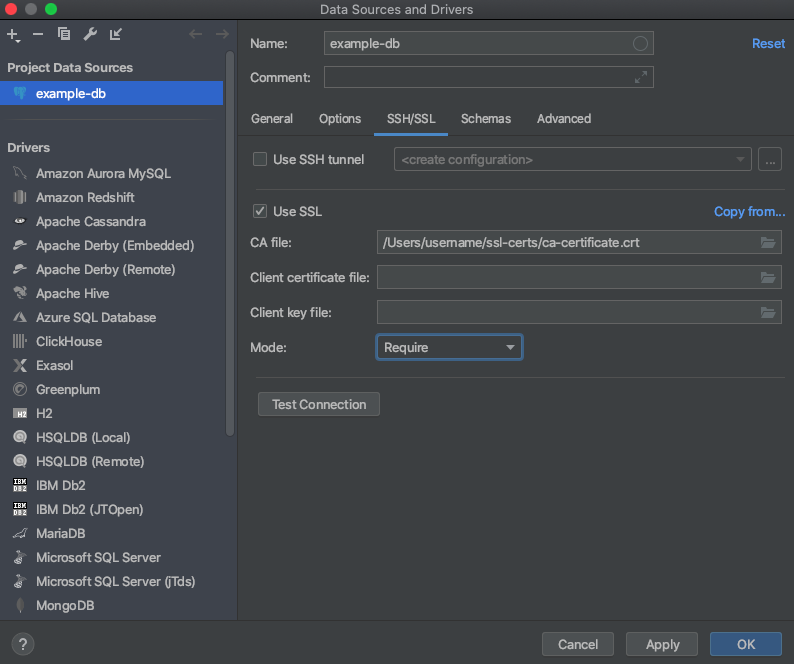This screenshot has height=664, width=794.
Task: Click the Client key file field
Action: pos(579,313)
